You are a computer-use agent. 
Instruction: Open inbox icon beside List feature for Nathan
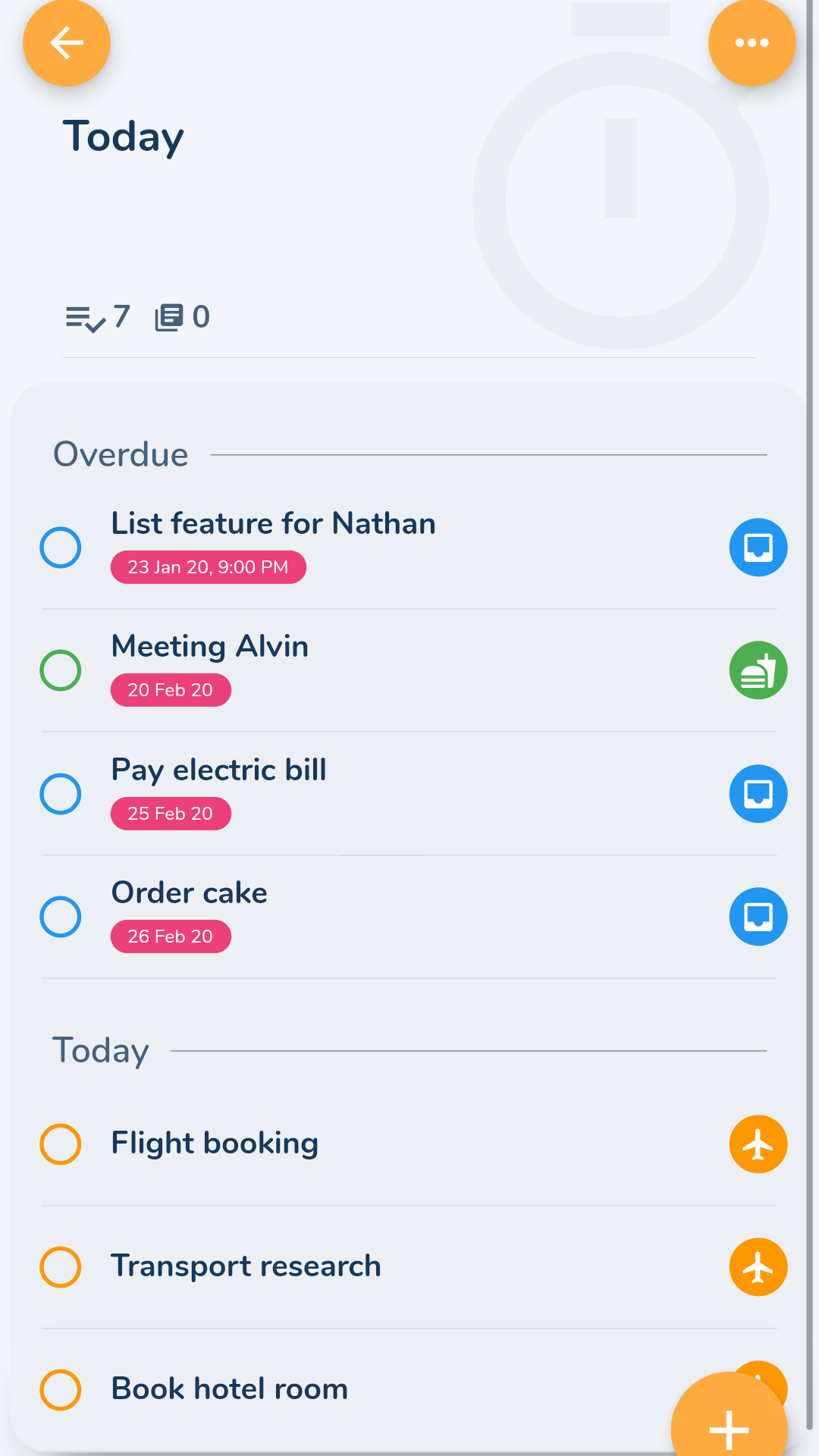coord(758,548)
